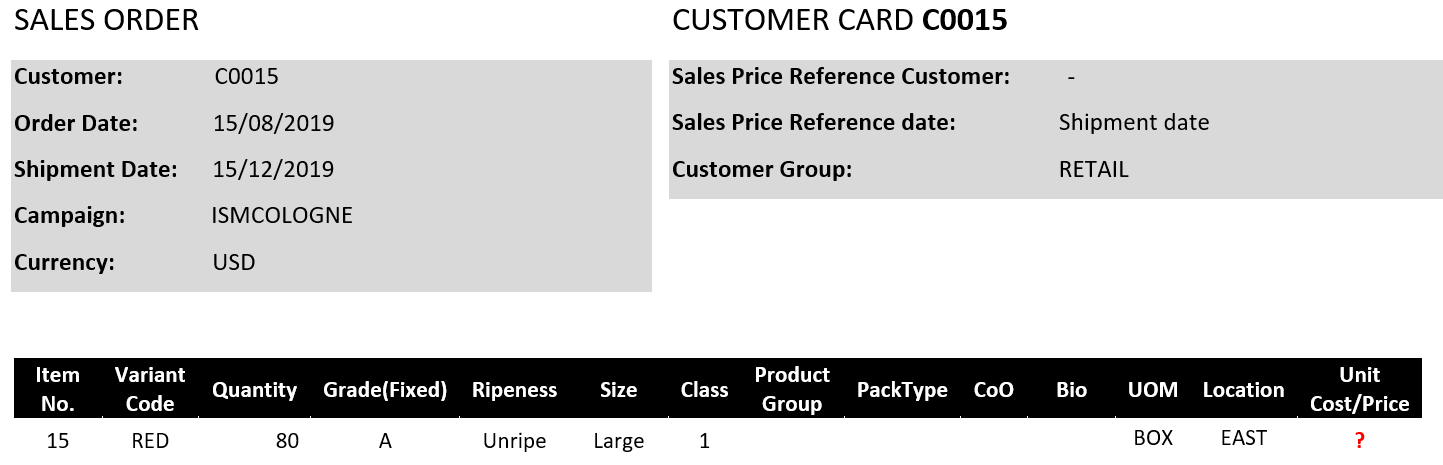The width and height of the screenshot is (1443, 465).
Task: Click the Grade(Fixed) column header
Action: [384, 390]
